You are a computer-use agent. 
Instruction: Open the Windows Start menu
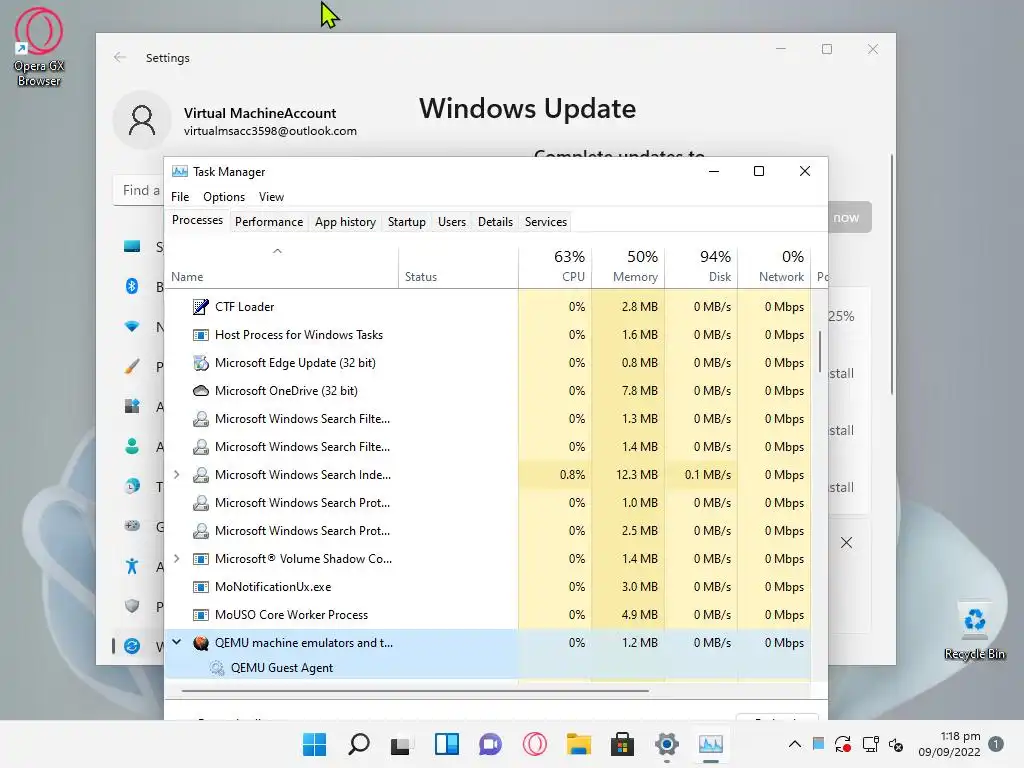pyautogui.click(x=314, y=744)
